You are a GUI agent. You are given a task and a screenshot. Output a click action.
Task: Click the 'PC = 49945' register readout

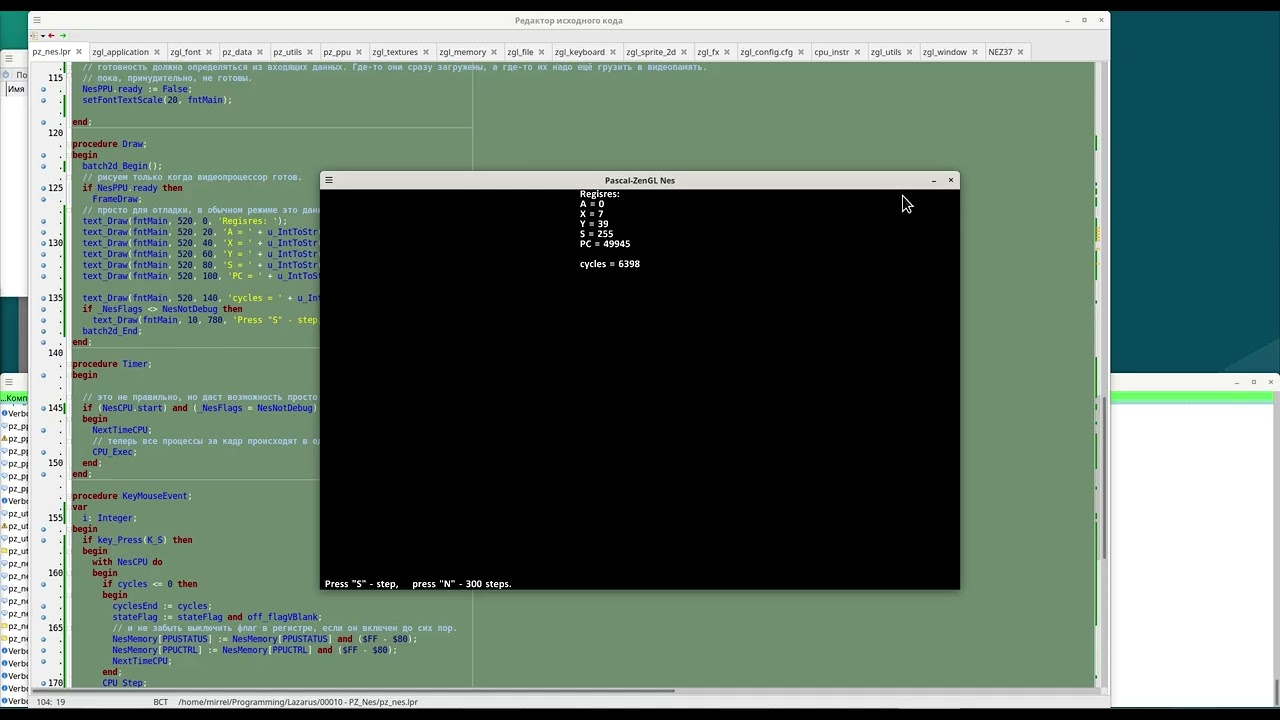605,244
